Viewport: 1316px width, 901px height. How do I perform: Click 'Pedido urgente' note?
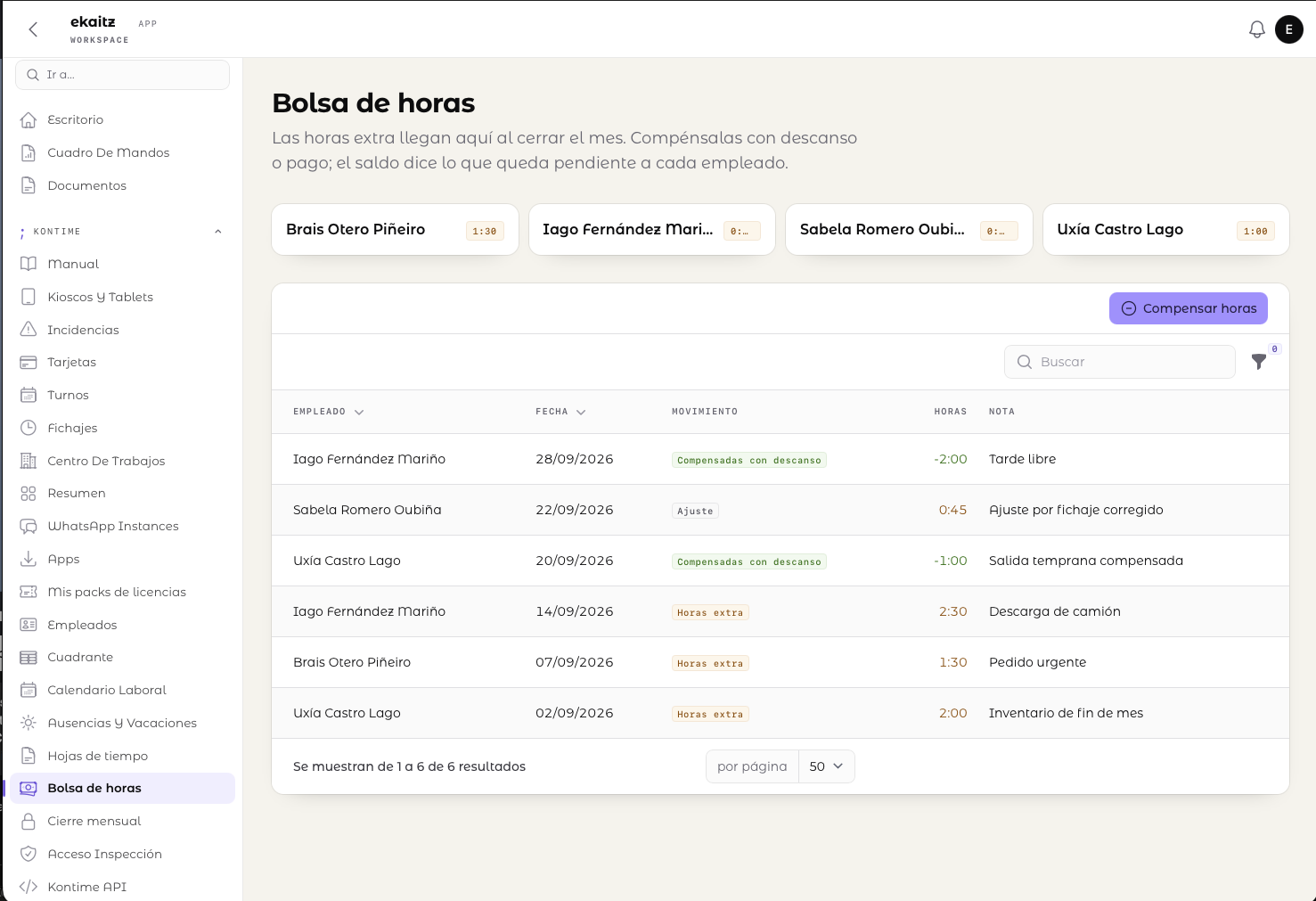[x=1037, y=662]
